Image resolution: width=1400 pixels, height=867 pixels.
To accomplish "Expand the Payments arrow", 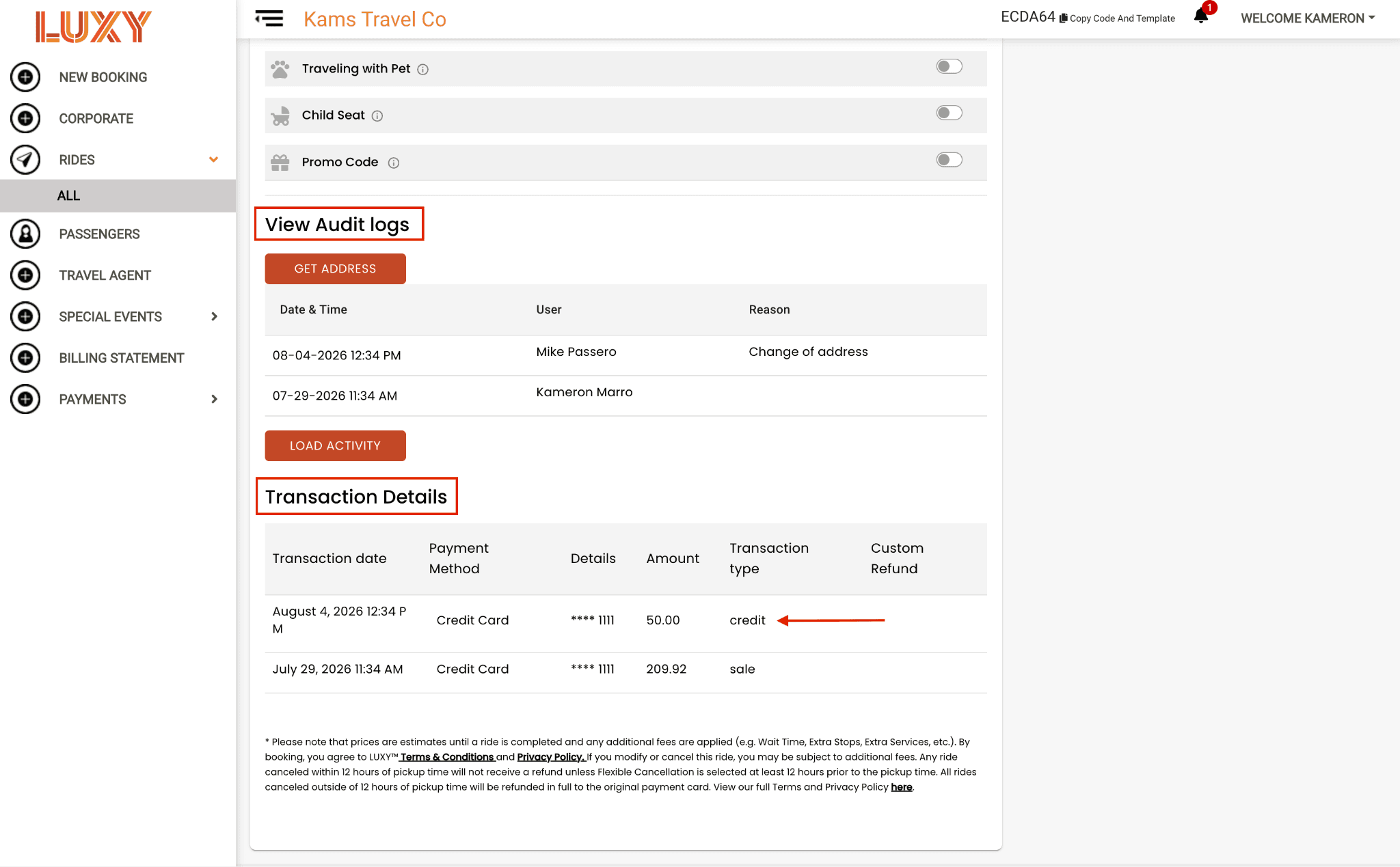I will (x=214, y=399).
